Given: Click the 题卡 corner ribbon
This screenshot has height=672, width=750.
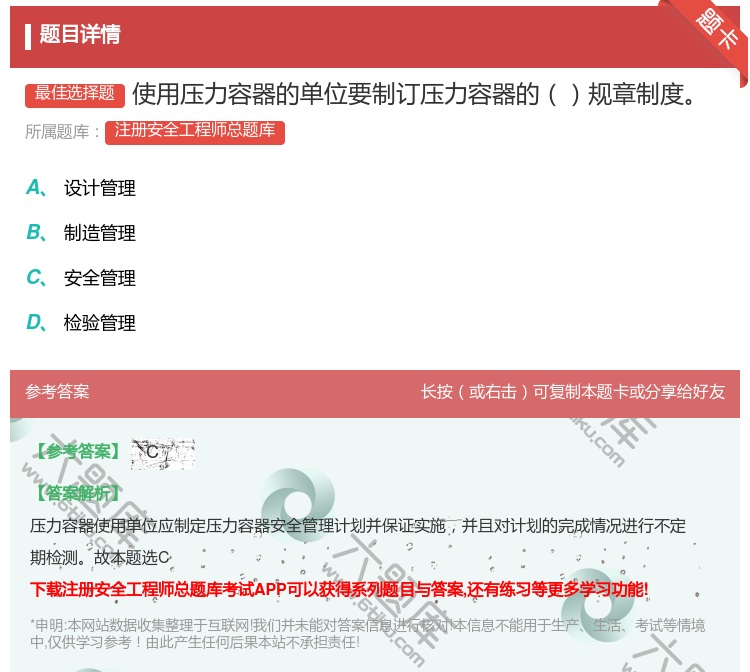Looking at the screenshot, I should 716,30.
